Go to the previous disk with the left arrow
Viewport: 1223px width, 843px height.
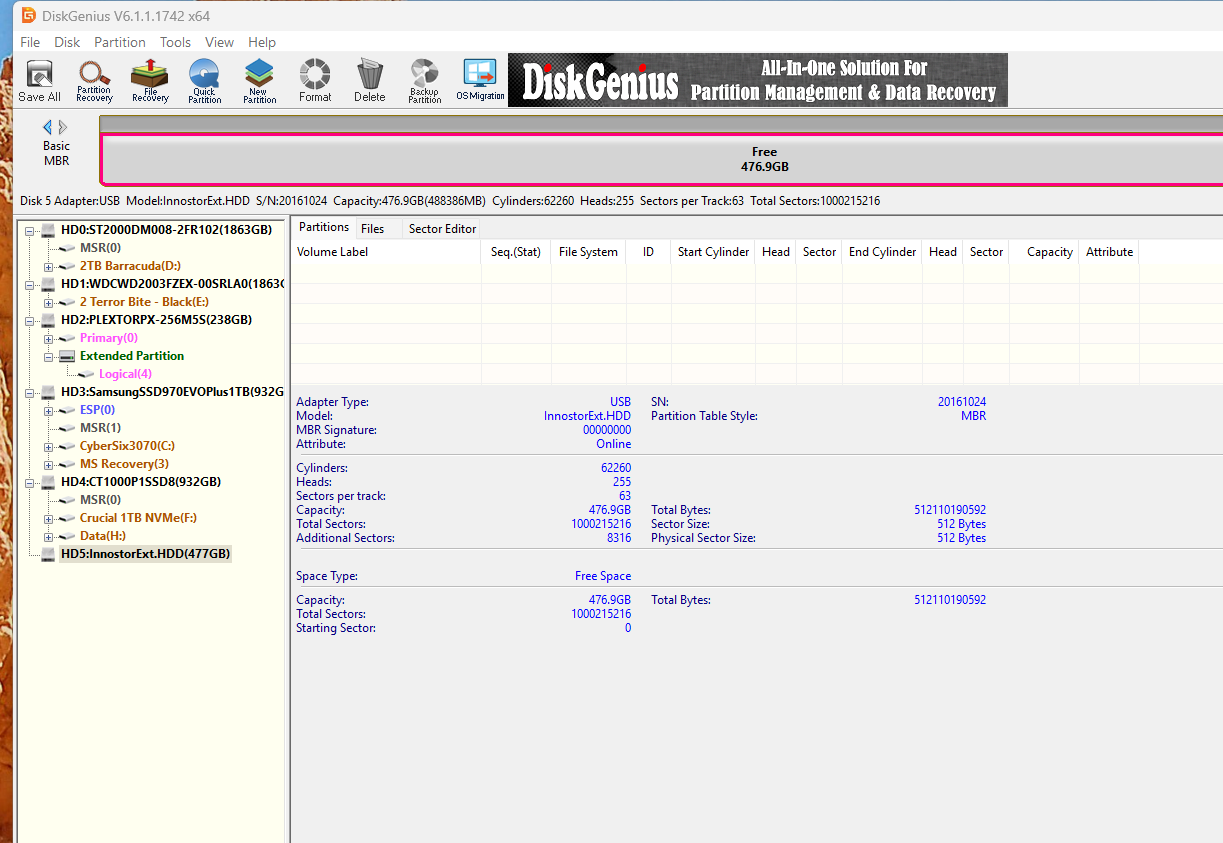click(47, 127)
